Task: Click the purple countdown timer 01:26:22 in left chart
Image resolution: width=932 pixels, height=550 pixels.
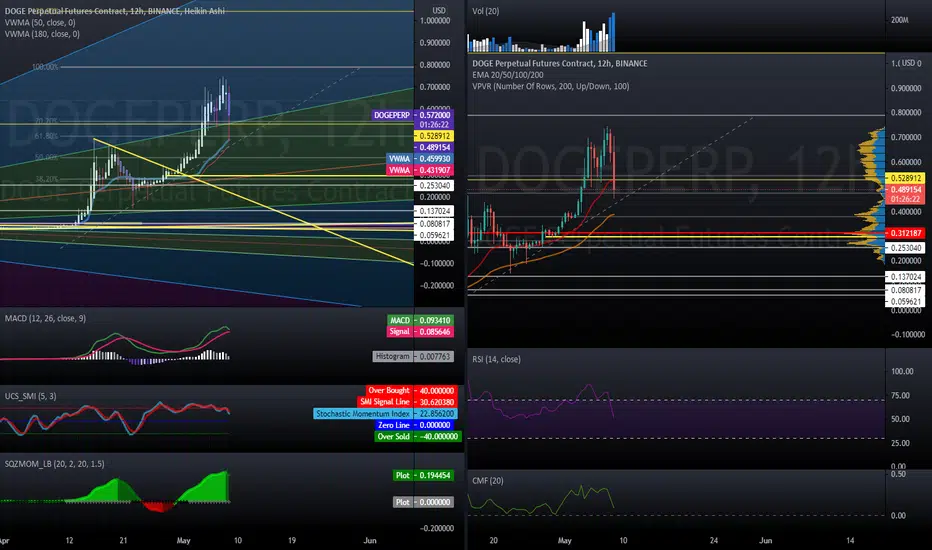Action: pos(434,125)
